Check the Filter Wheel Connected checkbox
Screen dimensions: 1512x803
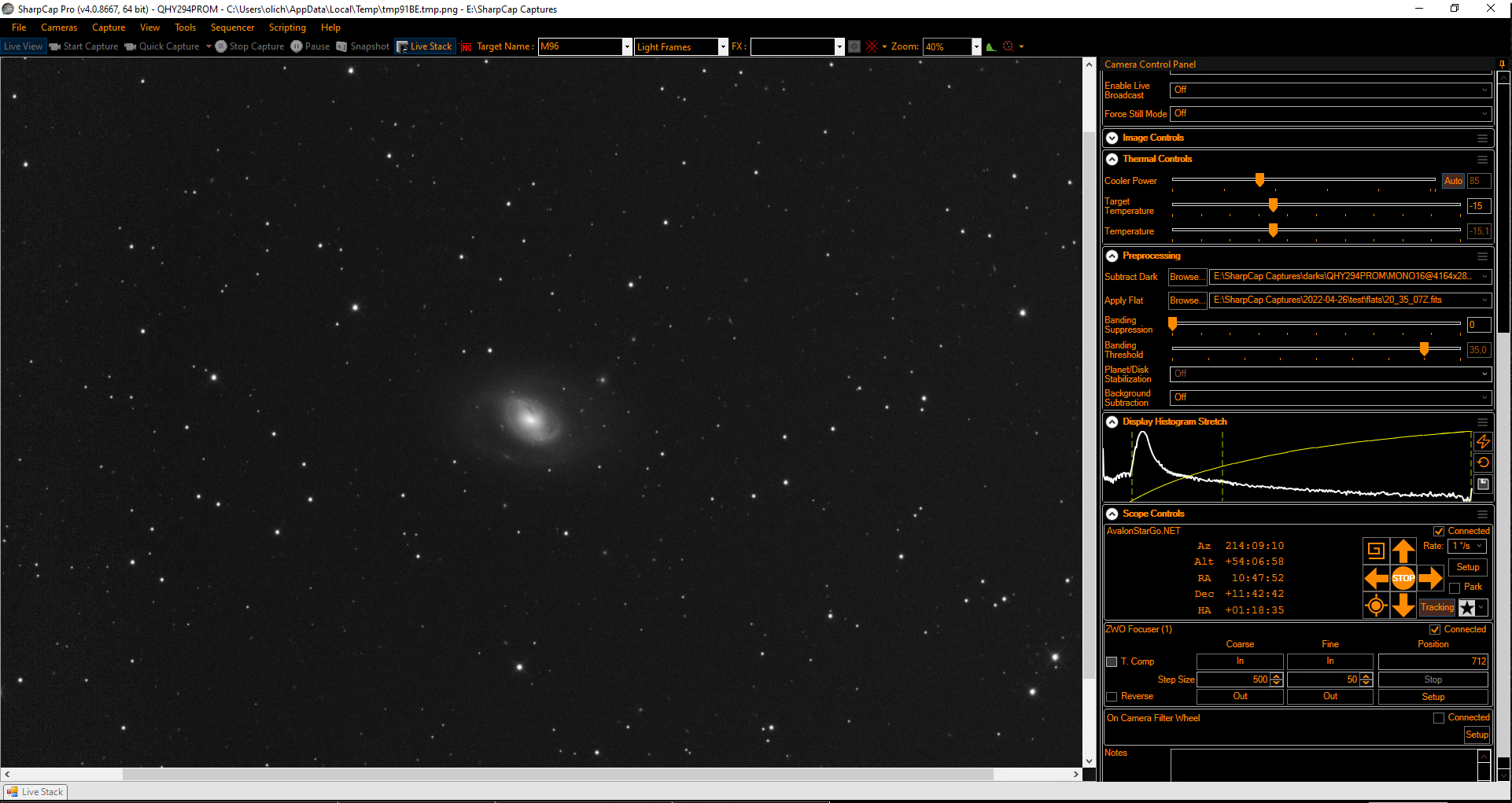click(1439, 717)
